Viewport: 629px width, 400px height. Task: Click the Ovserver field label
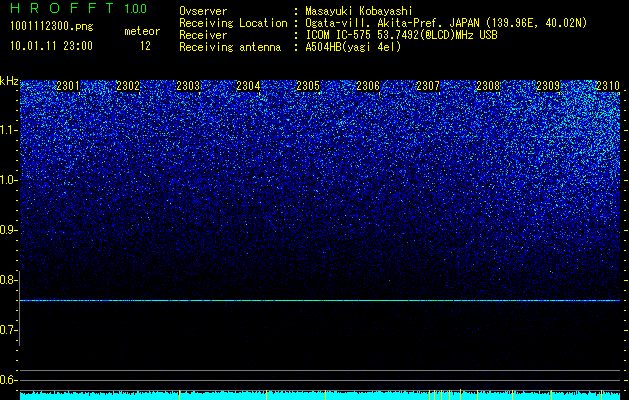coord(203,11)
